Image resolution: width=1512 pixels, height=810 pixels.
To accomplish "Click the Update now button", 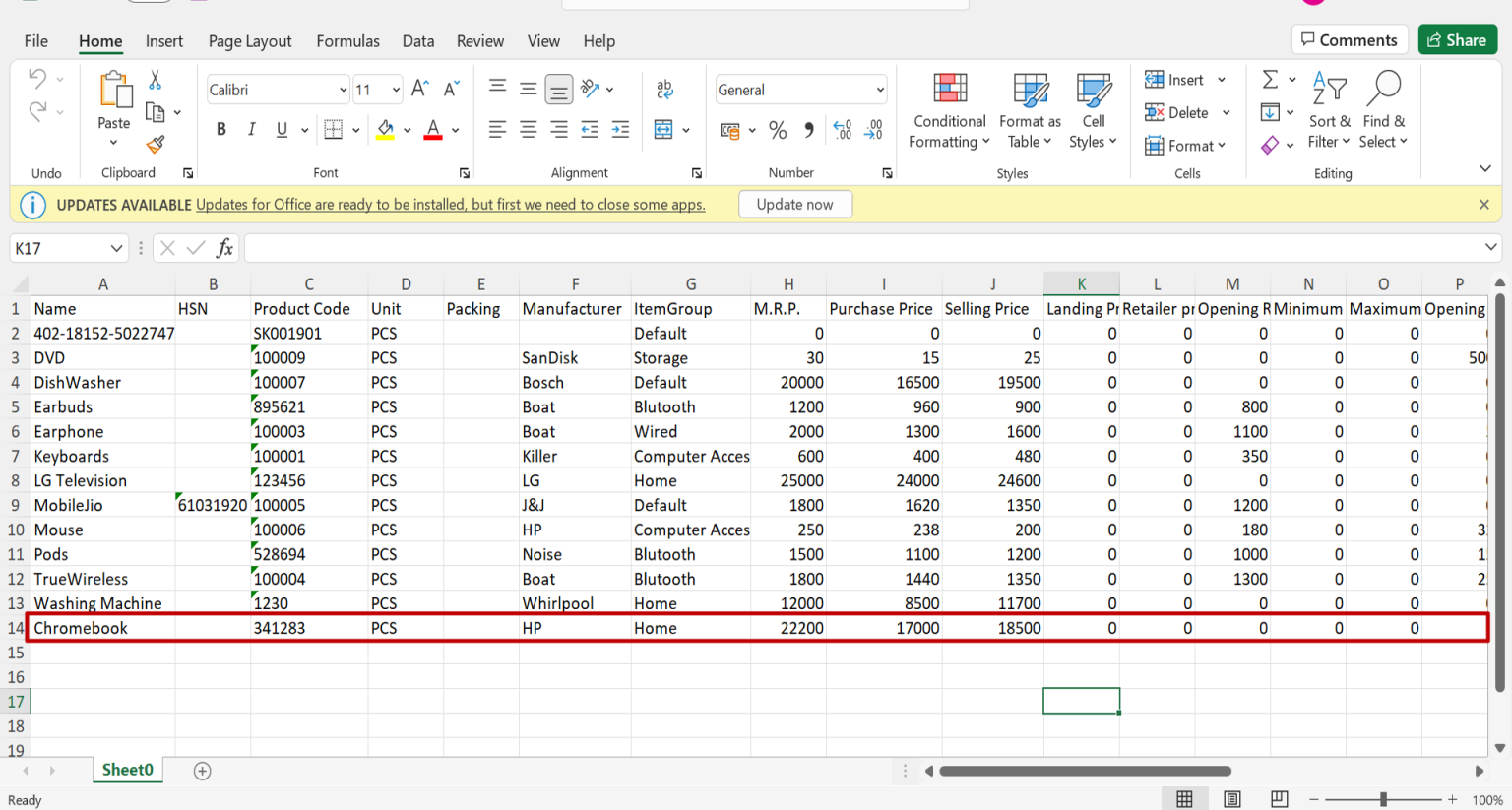I will pyautogui.click(x=795, y=205).
